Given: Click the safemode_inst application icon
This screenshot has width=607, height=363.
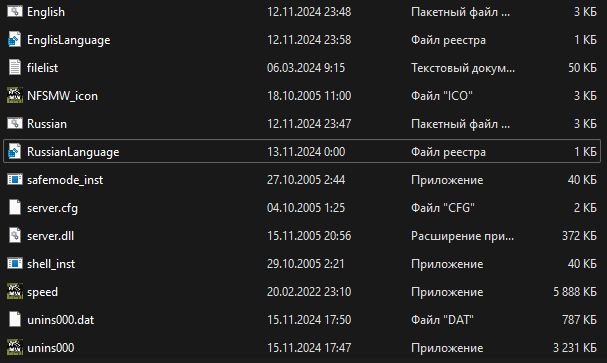Looking at the screenshot, I should pos(15,179).
